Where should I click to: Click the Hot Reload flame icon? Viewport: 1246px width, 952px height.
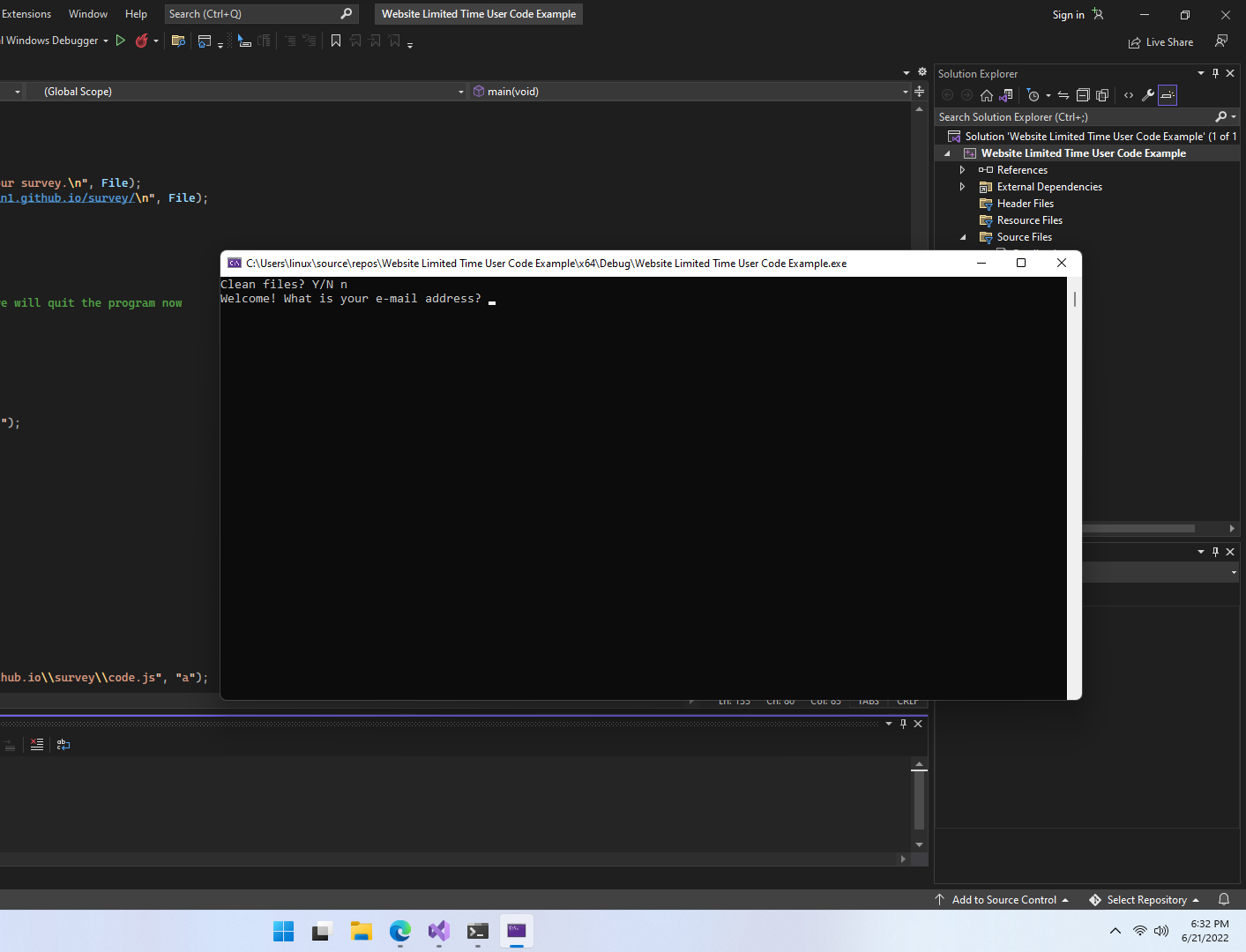(x=141, y=41)
